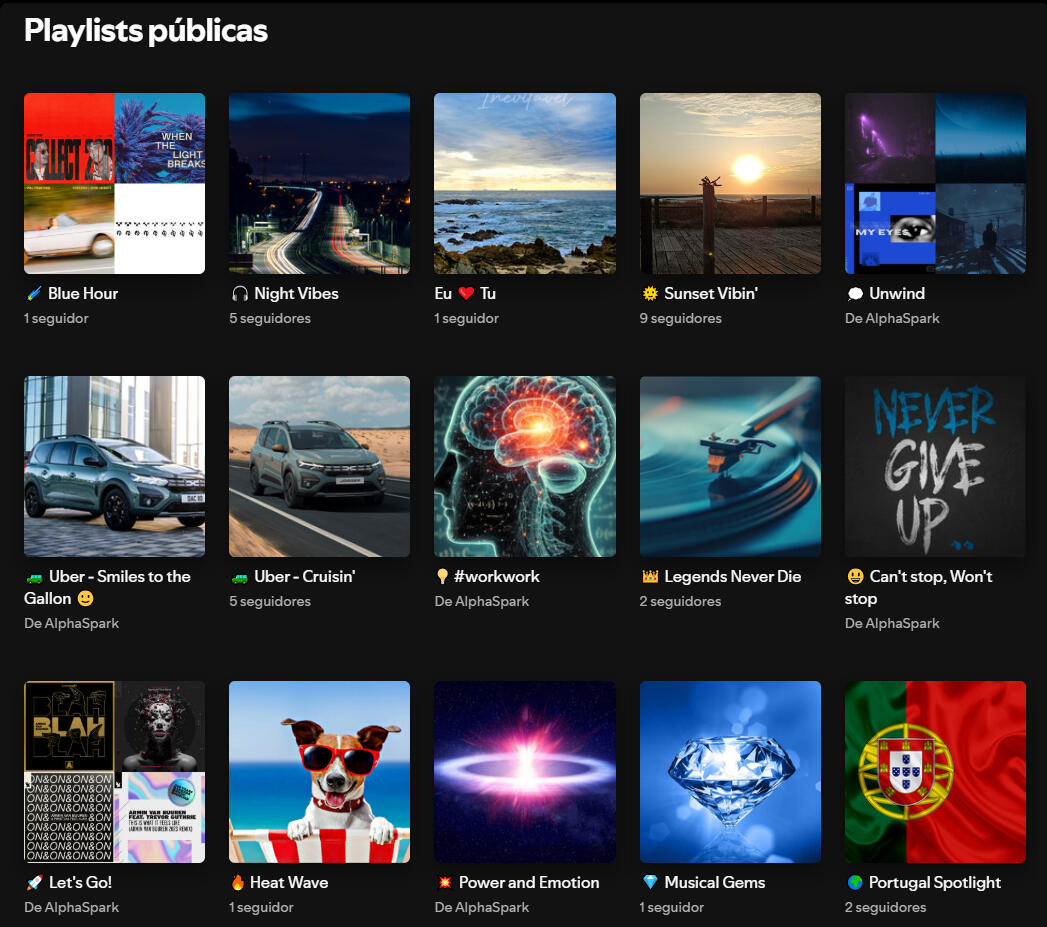Viewport: 1047px width, 927px height.
Task: Open the Eu Tu ocean cover image
Action: click(x=524, y=183)
